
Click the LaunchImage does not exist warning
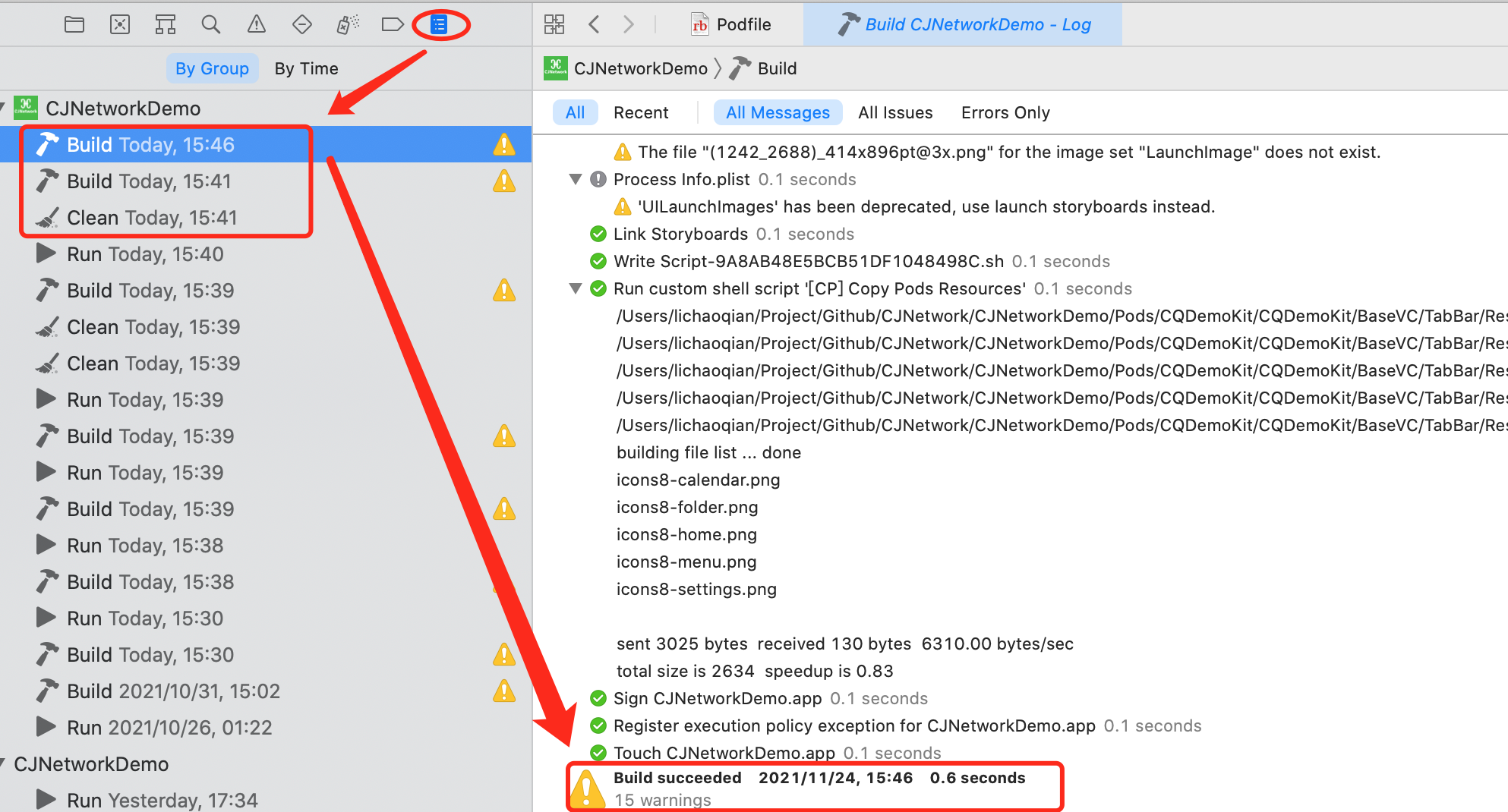coord(1009,152)
